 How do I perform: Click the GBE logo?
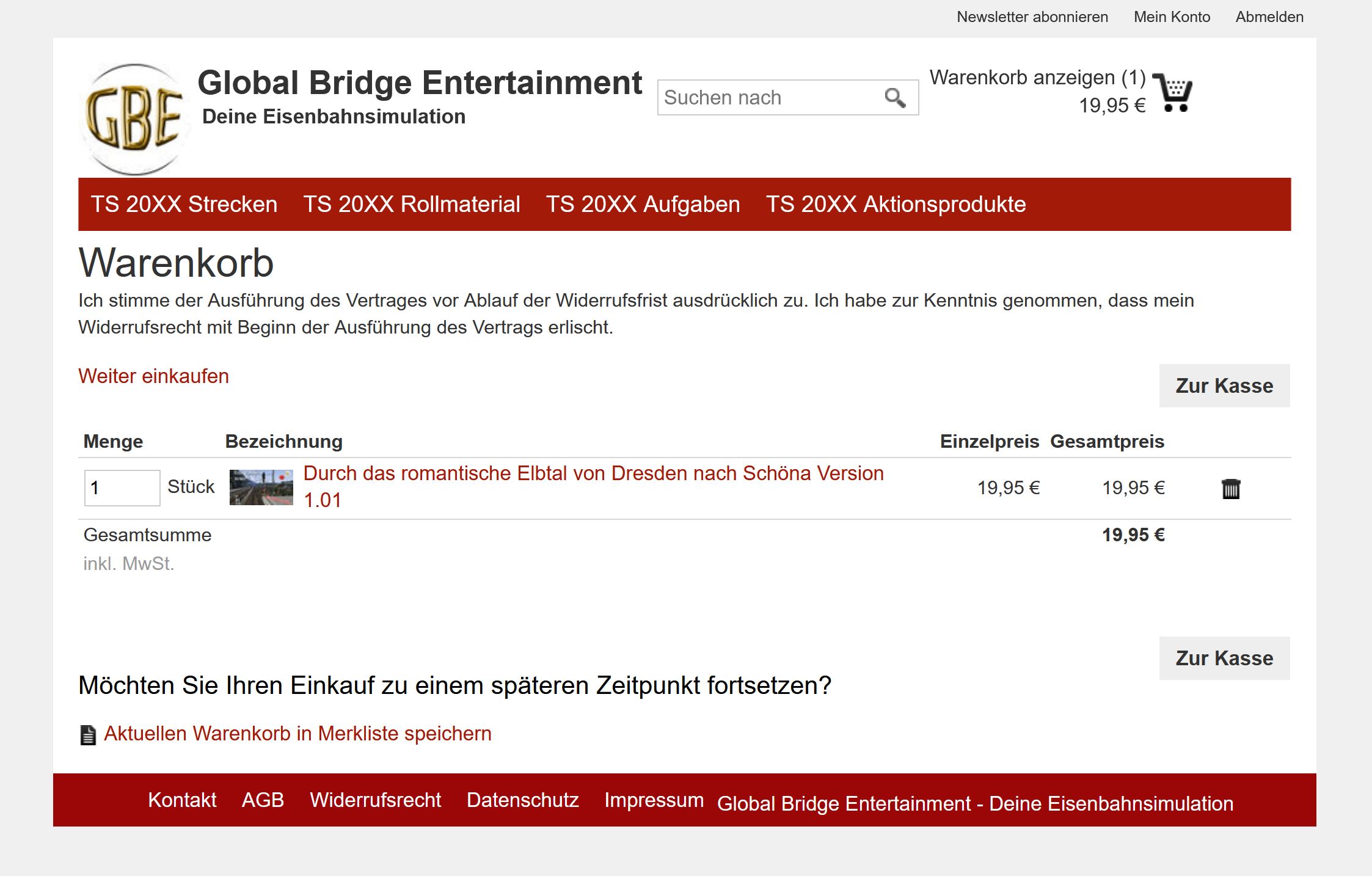[x=134, y=119]
